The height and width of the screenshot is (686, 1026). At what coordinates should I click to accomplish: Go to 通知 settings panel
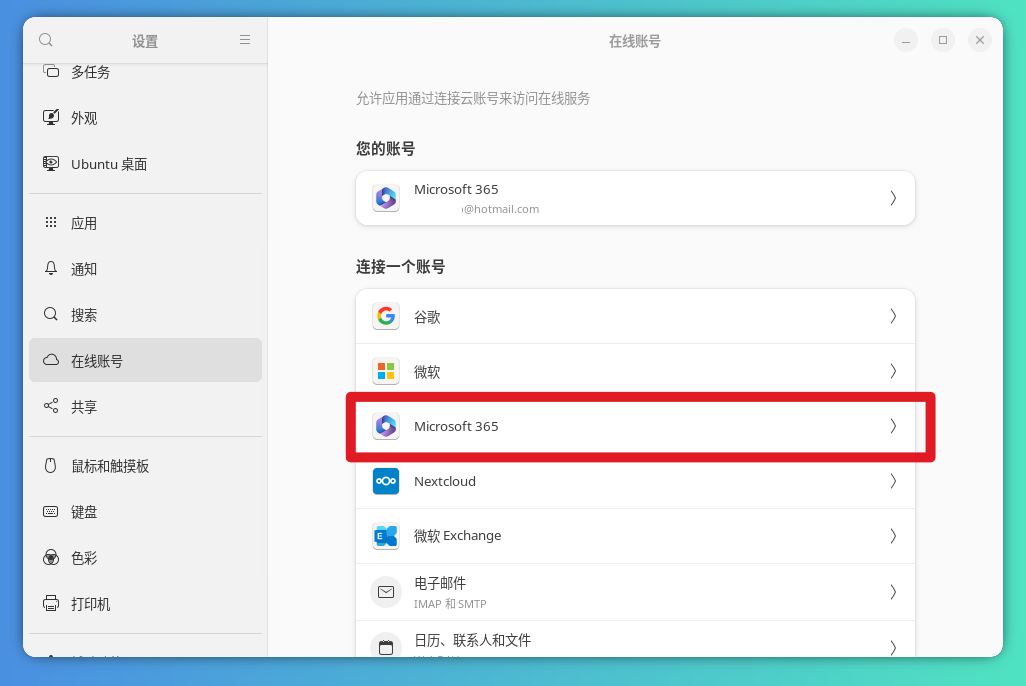coord(84,269)
